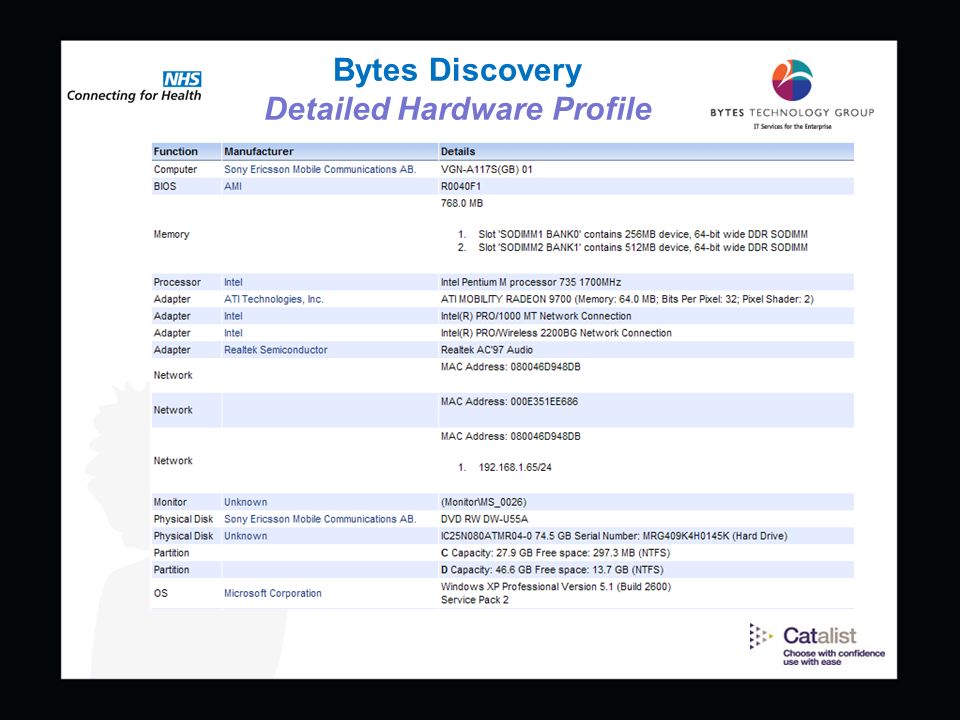Select the 'Service Pack 2' text
Screen dimensions: 960x720
click(x=474, y=600)
